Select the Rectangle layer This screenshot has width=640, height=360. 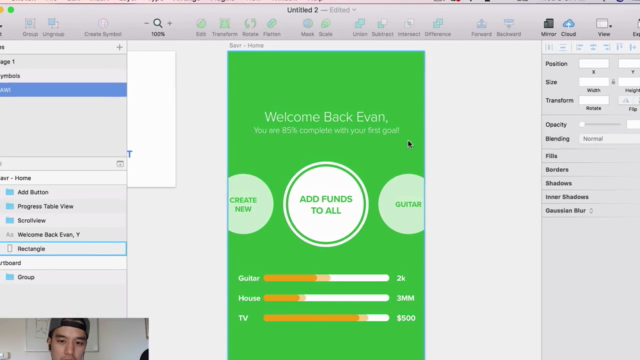coord(63,249)
